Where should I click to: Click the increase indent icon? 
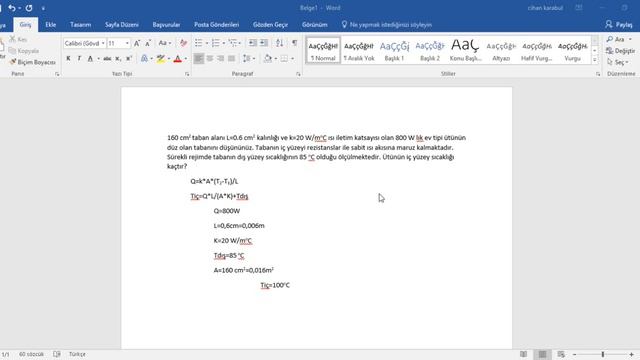pos(264,43)
